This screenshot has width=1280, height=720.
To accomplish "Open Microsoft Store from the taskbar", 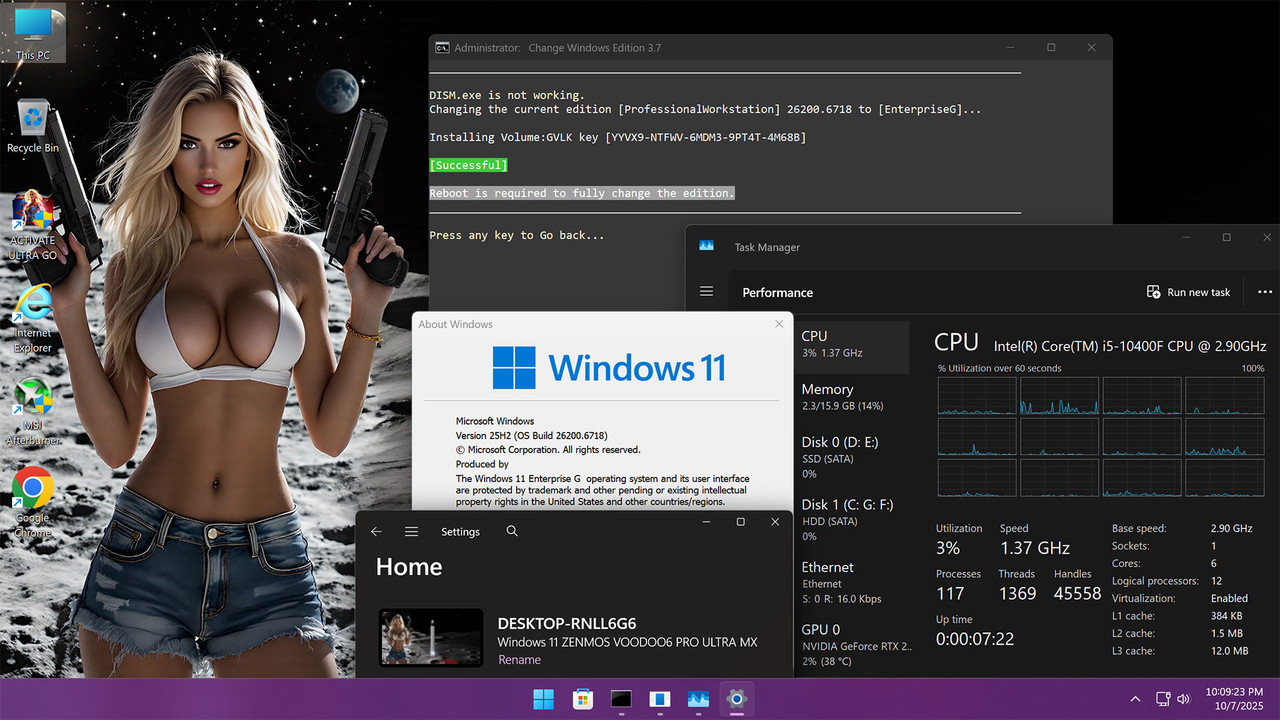I will [x=582, y=699].
